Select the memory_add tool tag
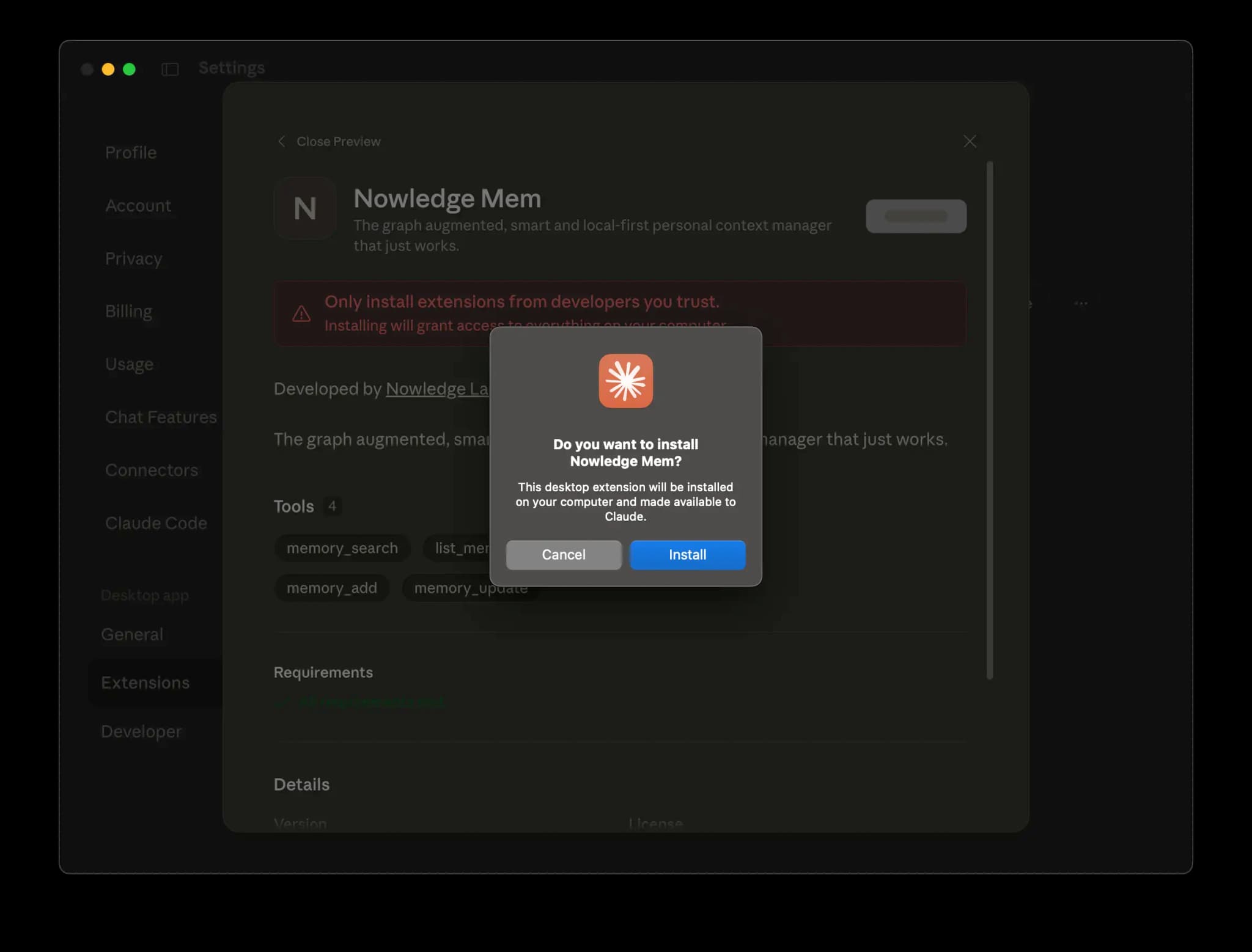Image resolution: width=1252 pixels, height=952 pixels. pyautogui.click(x=332, y=587)
